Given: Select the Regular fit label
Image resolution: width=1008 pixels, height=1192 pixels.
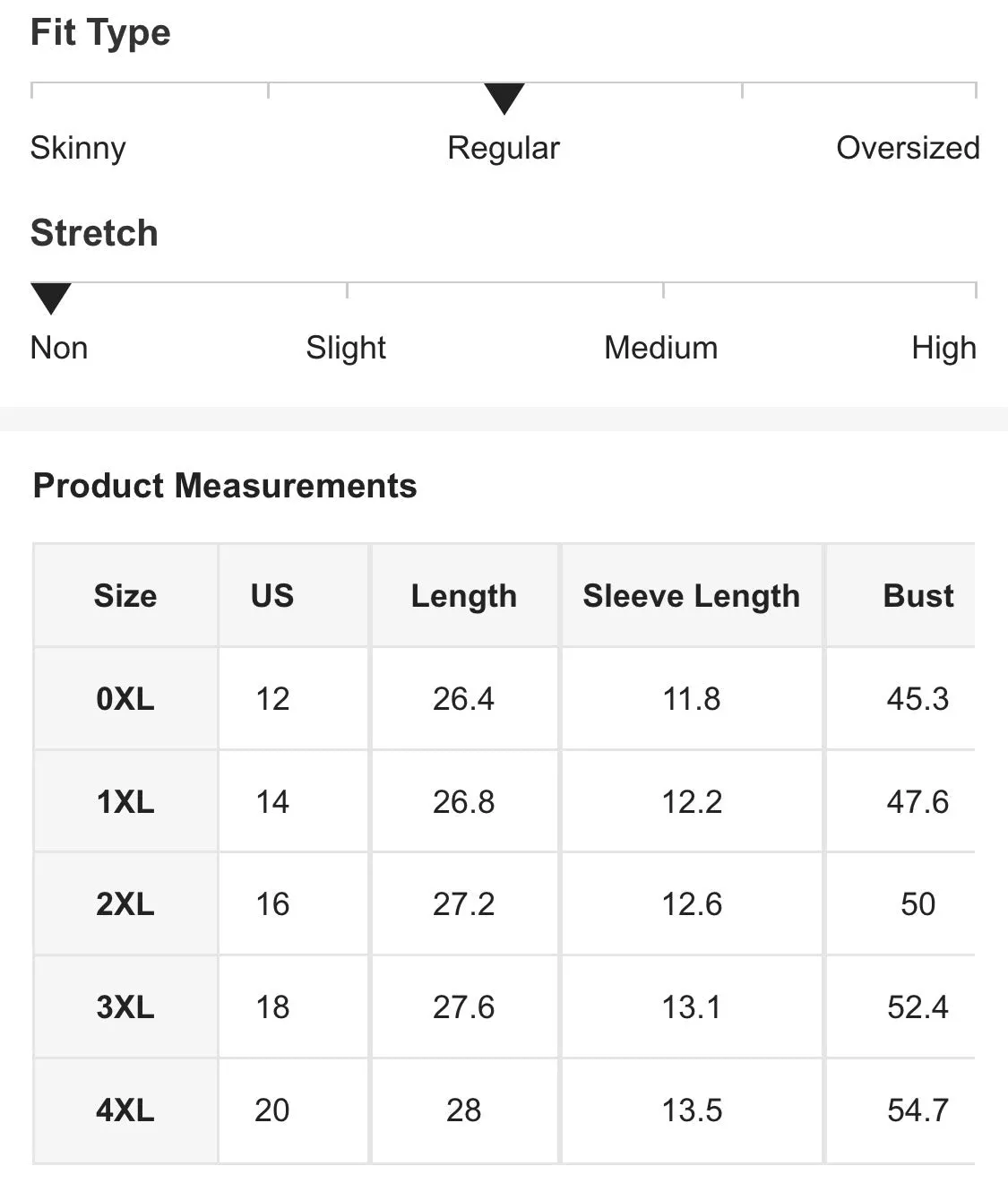Looking at the screenshot, I should [x=504, y=148].
